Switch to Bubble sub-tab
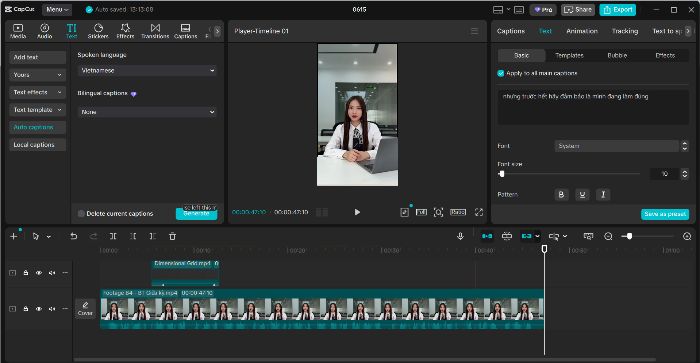700x363 pixels. pyautogui.click(x=617, y=55)
